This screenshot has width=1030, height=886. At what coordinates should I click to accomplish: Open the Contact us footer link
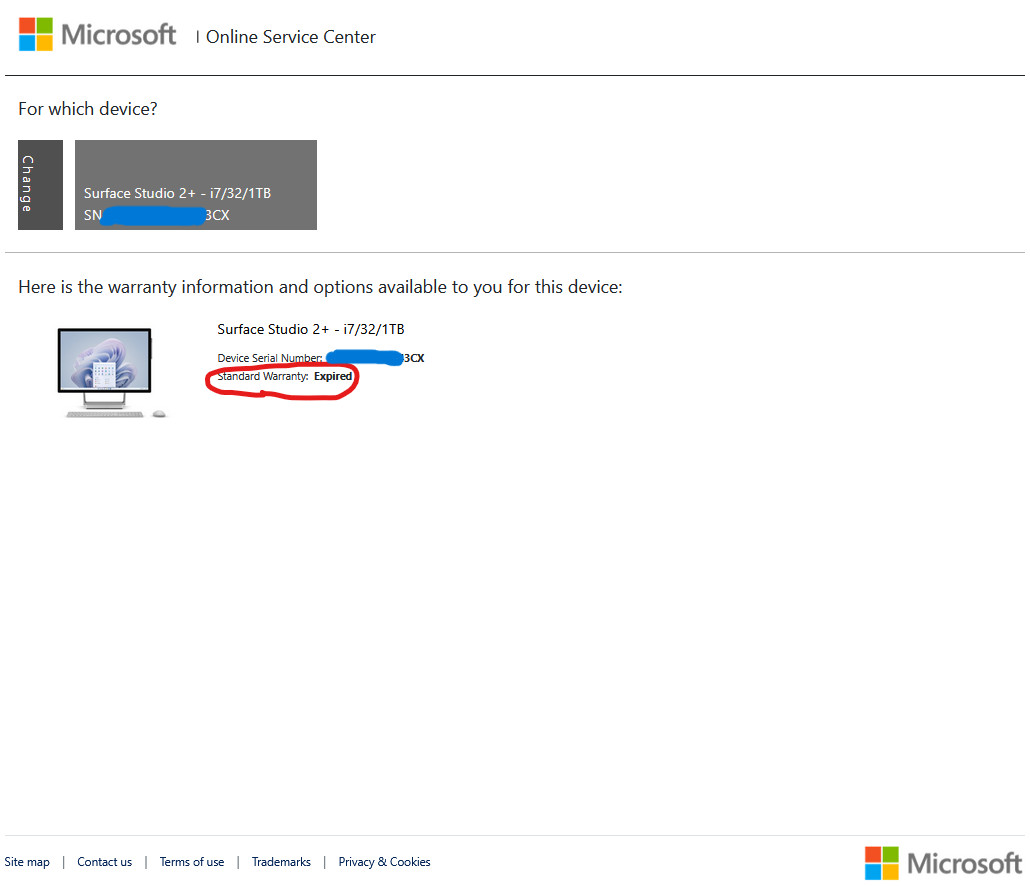click(104, 862)
